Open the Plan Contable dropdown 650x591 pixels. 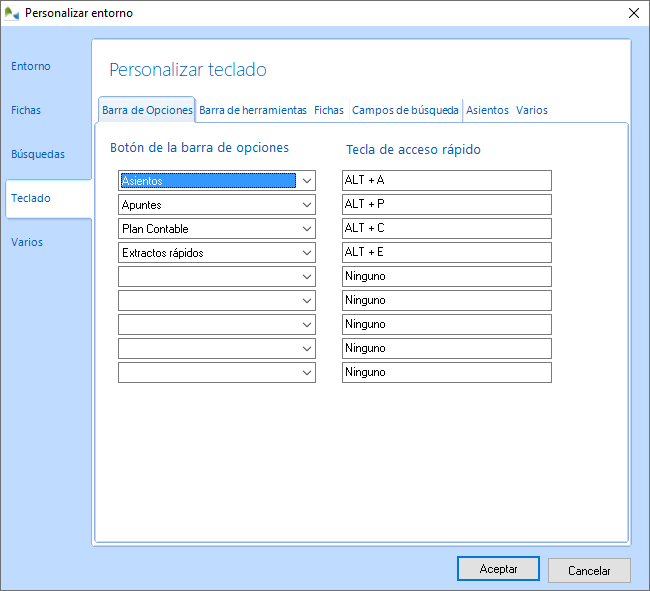306,229
